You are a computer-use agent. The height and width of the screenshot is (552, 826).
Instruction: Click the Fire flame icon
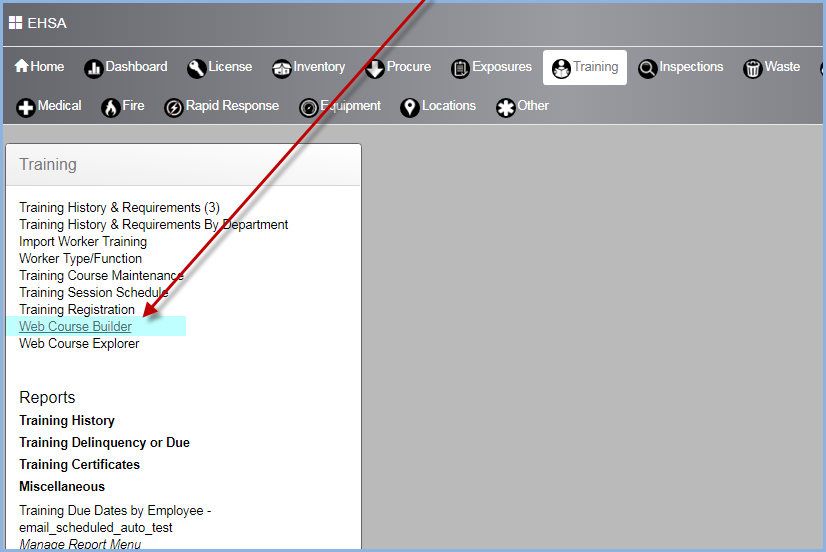coord(111,107)
